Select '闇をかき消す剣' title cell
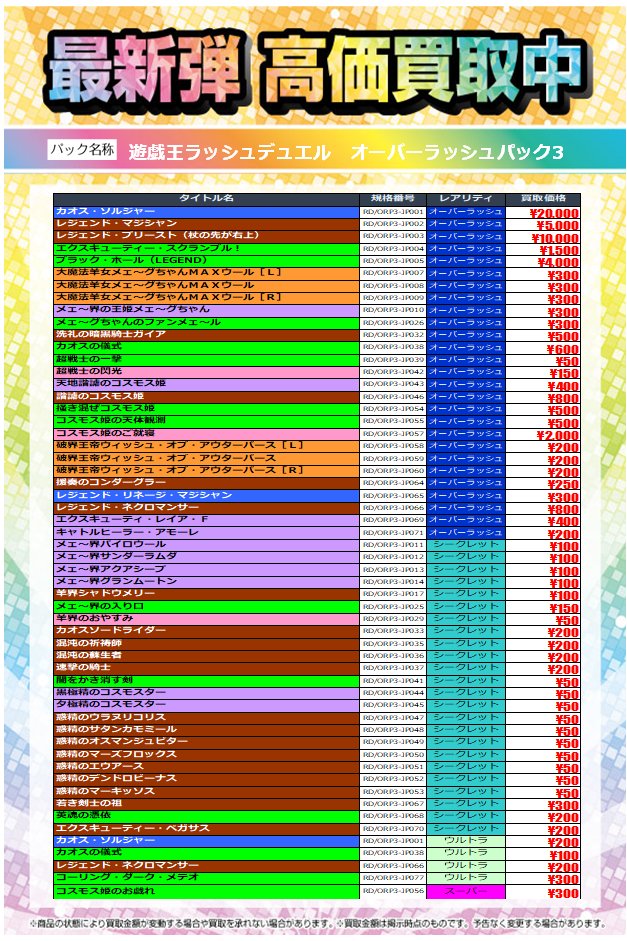The width and height of the screenshot is (627, 941). pyautogui.click(x=206, y=681)
